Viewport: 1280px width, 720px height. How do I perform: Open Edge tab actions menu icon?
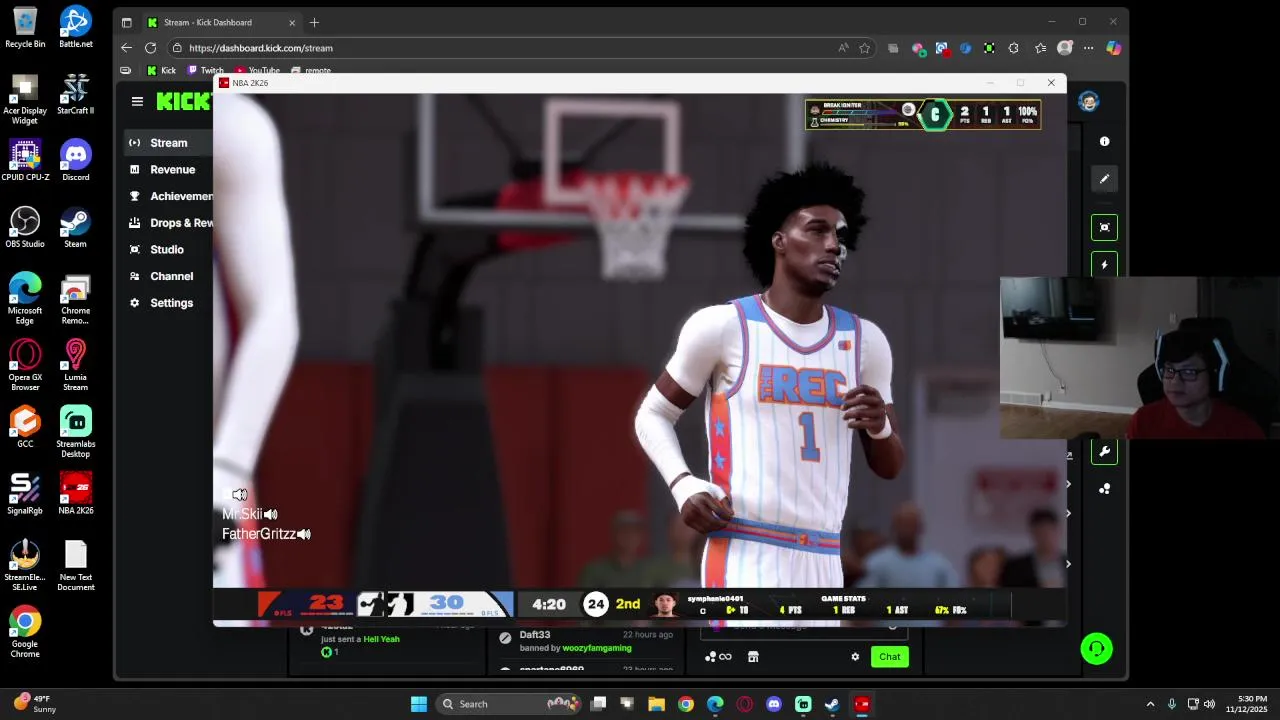pos(126,22)
